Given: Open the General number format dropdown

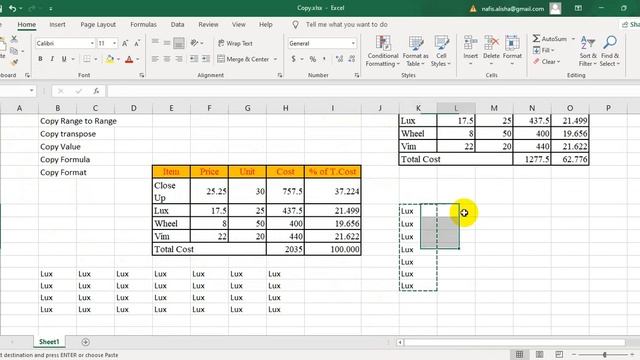Looking at the screenshot, I should [x=353, y=43].
